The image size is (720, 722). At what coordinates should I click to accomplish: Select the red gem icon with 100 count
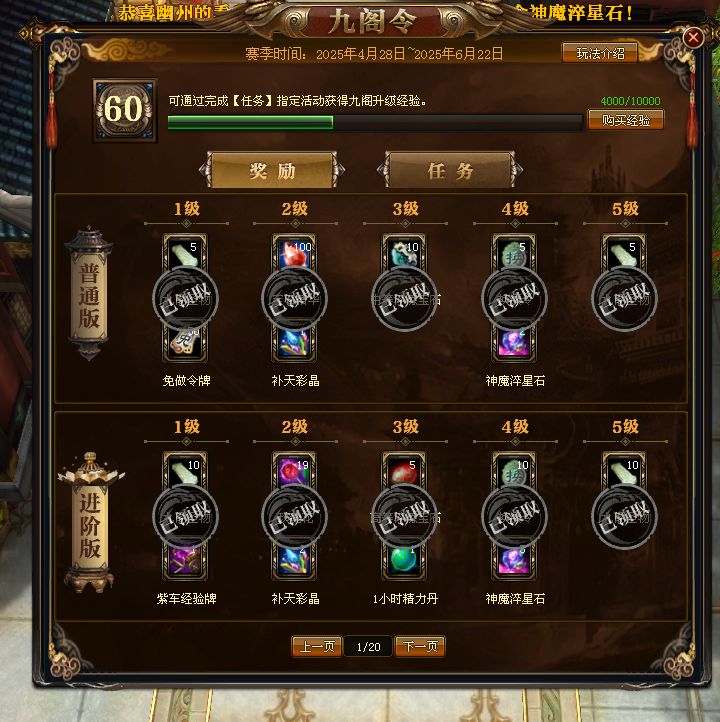click(295, 255)
